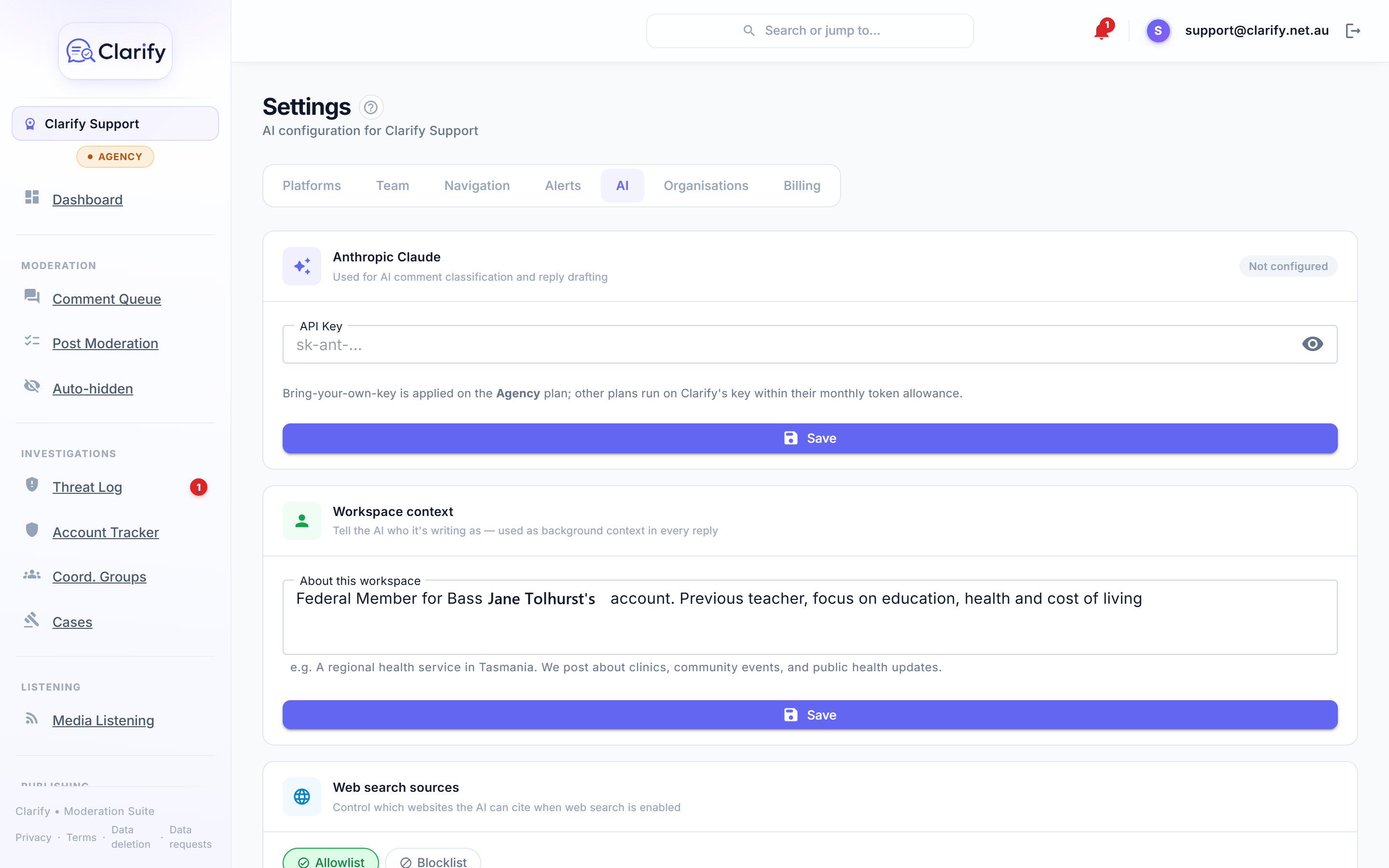Open the Threat Log link
1389x868 pixels.
click(x=87, y=488)
